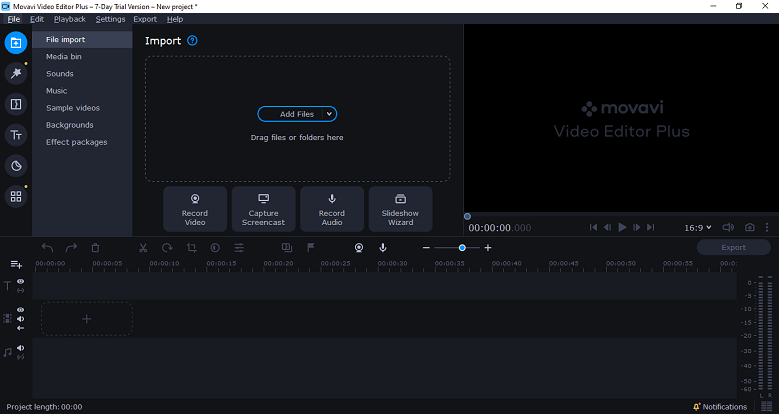Toggle the timeline view icon in status bar
The image size is (779, 414).
[767, 407]
